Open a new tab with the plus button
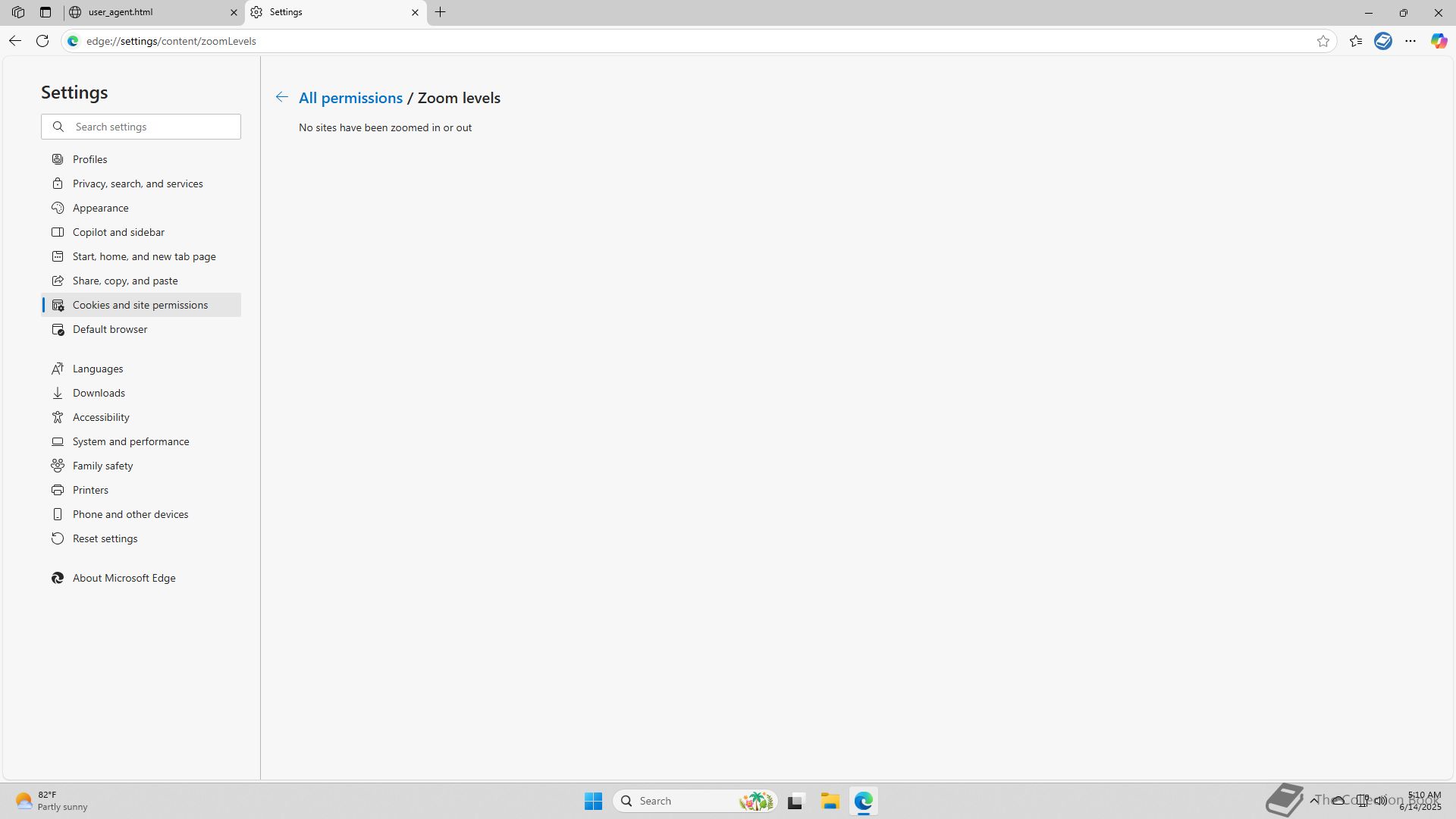Image resolution: width=1456 pixels, height=819 pixels. click(441, 12)
